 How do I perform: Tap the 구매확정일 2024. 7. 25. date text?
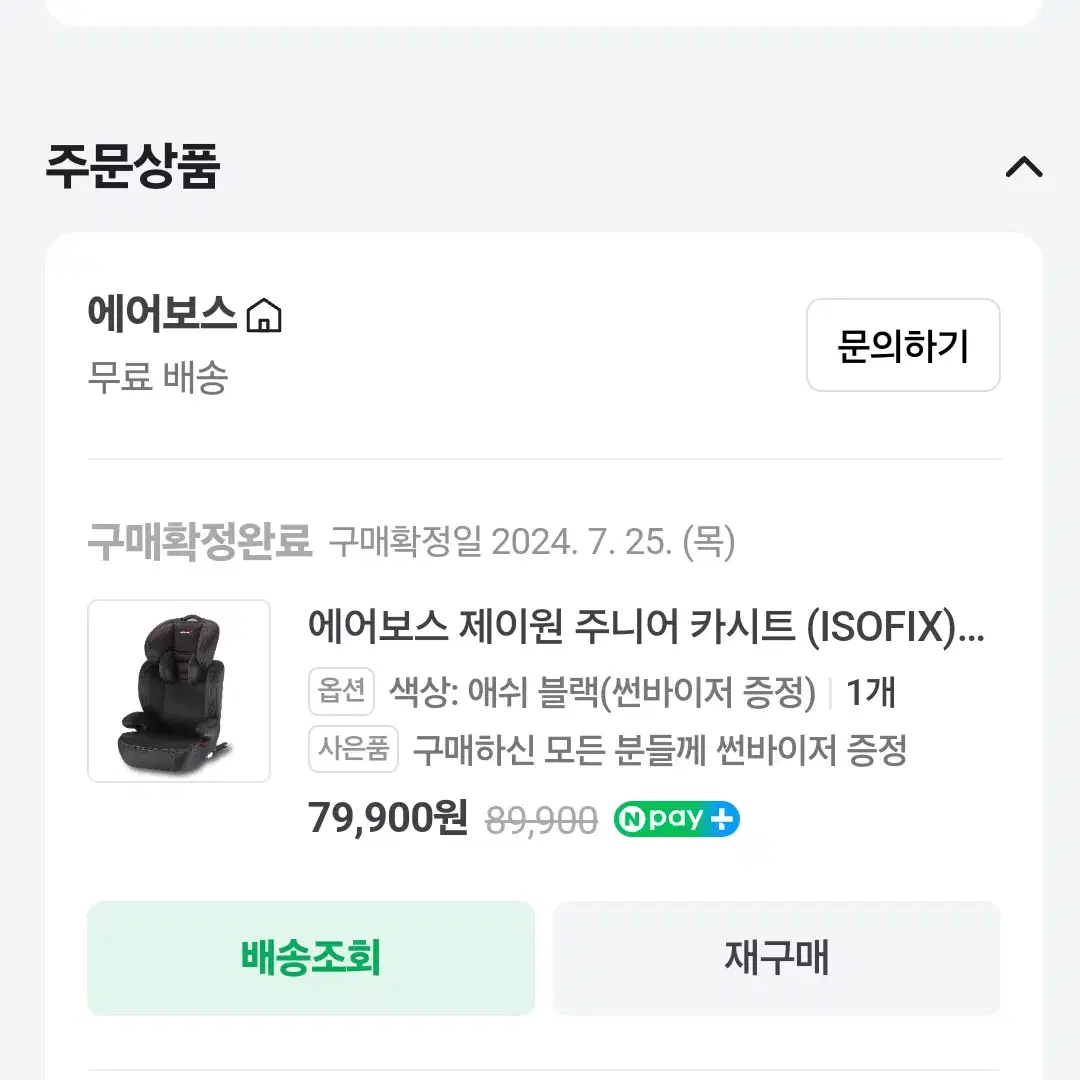(x=532, y=542)
